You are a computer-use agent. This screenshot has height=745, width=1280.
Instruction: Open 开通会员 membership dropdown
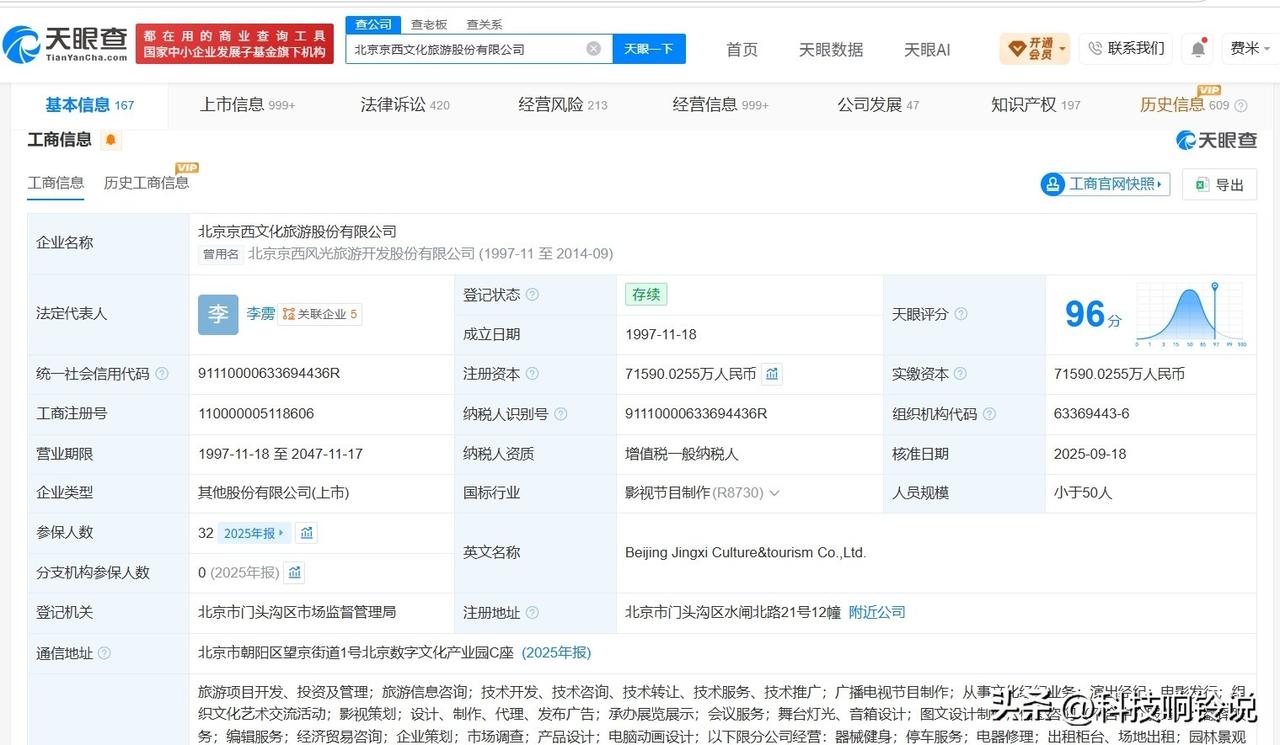[x=1034, y=48]
